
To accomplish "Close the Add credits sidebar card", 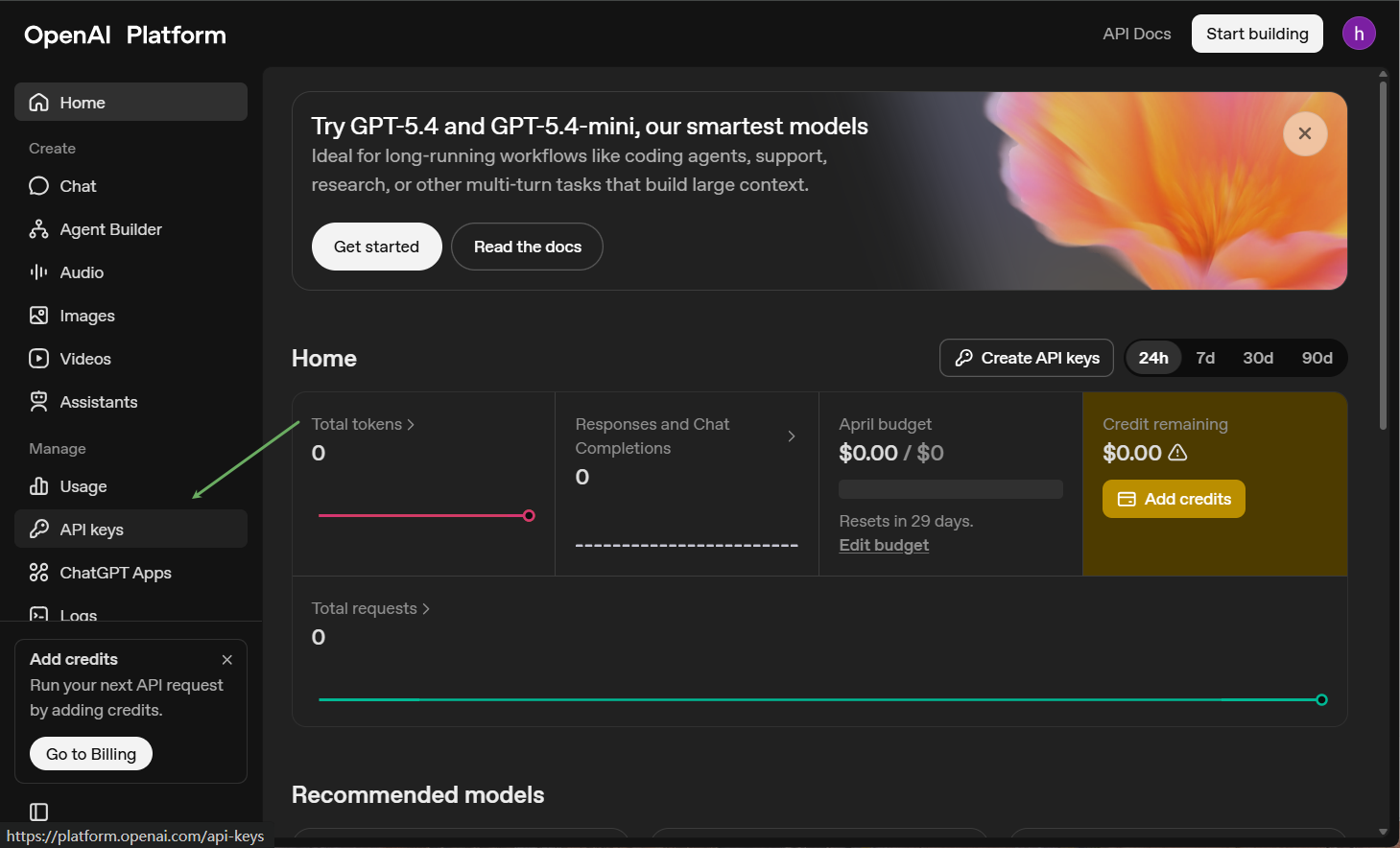I will (227, 660).
